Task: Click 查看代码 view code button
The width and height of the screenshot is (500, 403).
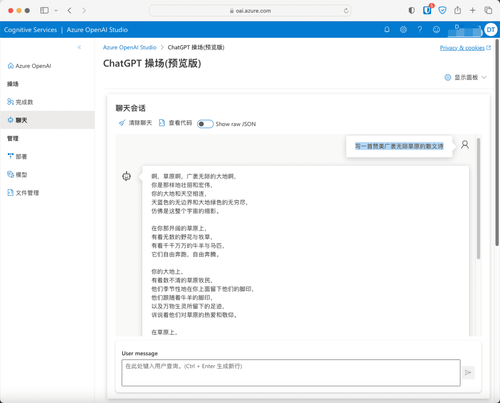Action: pos(175,123)
